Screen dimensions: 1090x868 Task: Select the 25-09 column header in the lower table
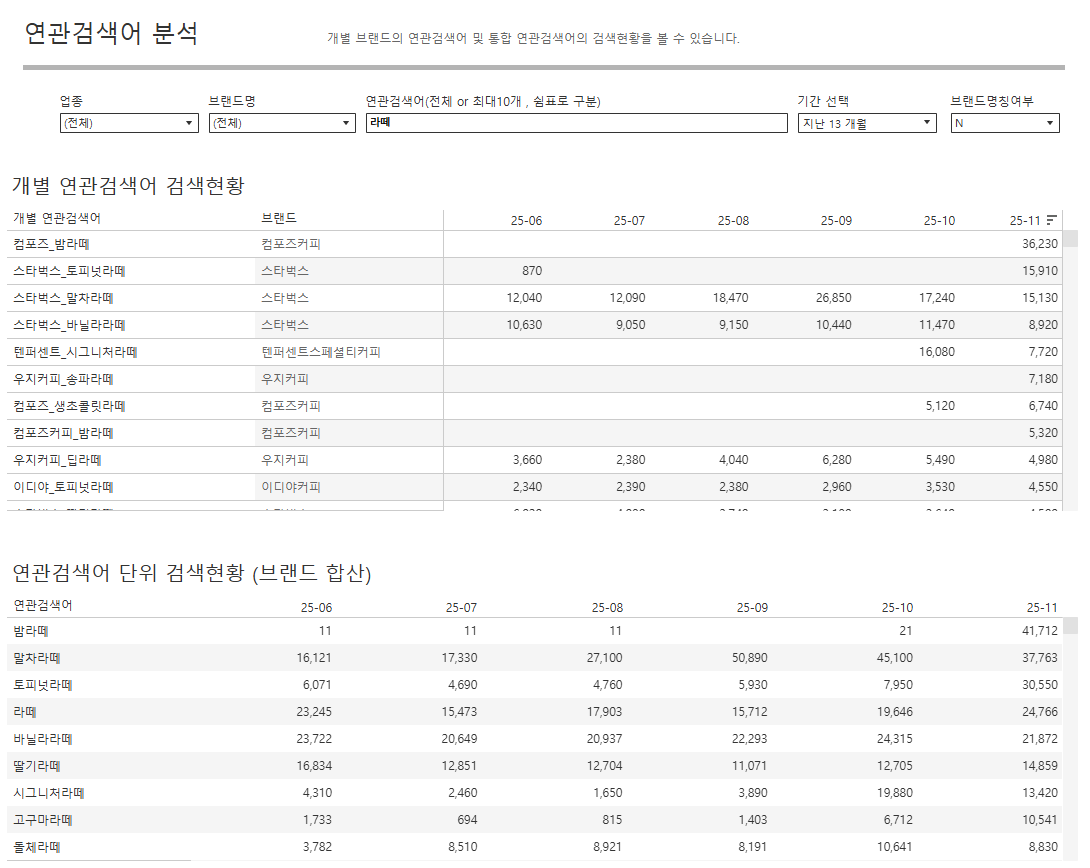(752, 607)
